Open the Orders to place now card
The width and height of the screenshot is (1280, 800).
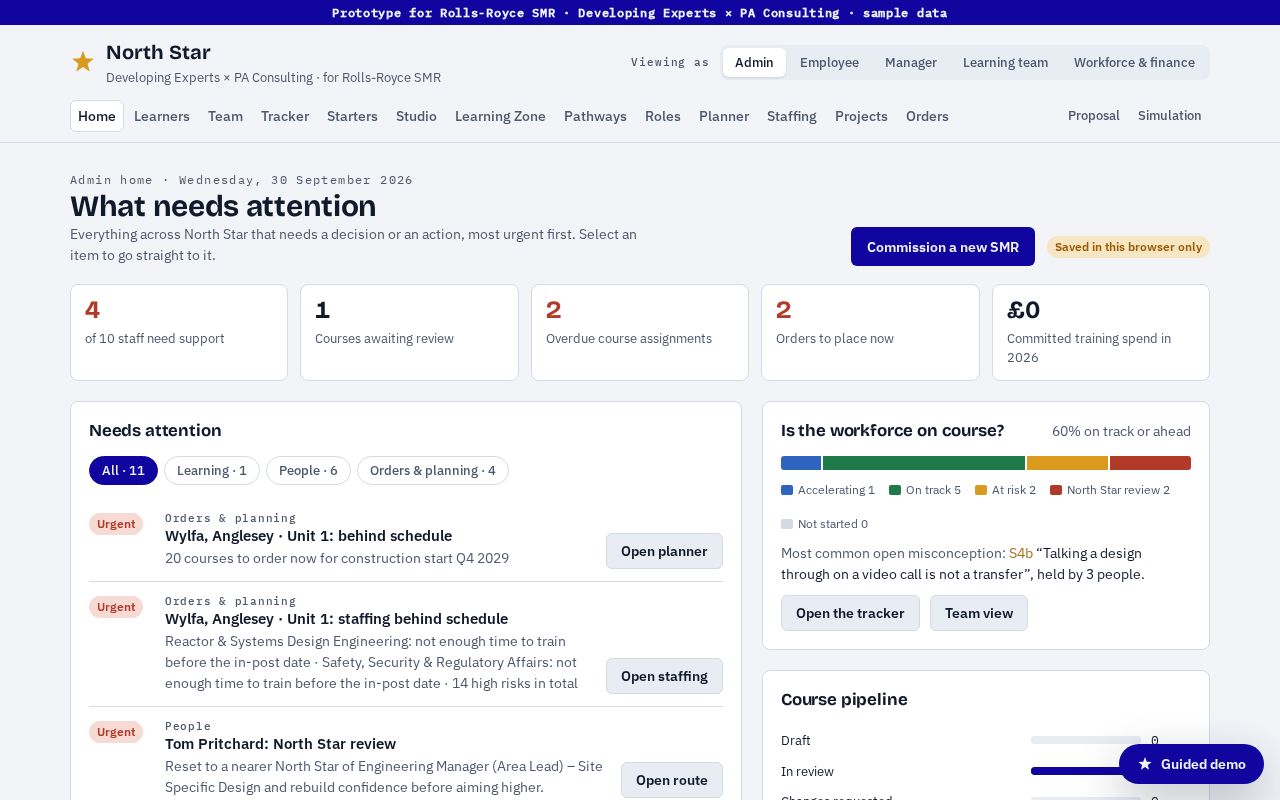click(870, 332)
